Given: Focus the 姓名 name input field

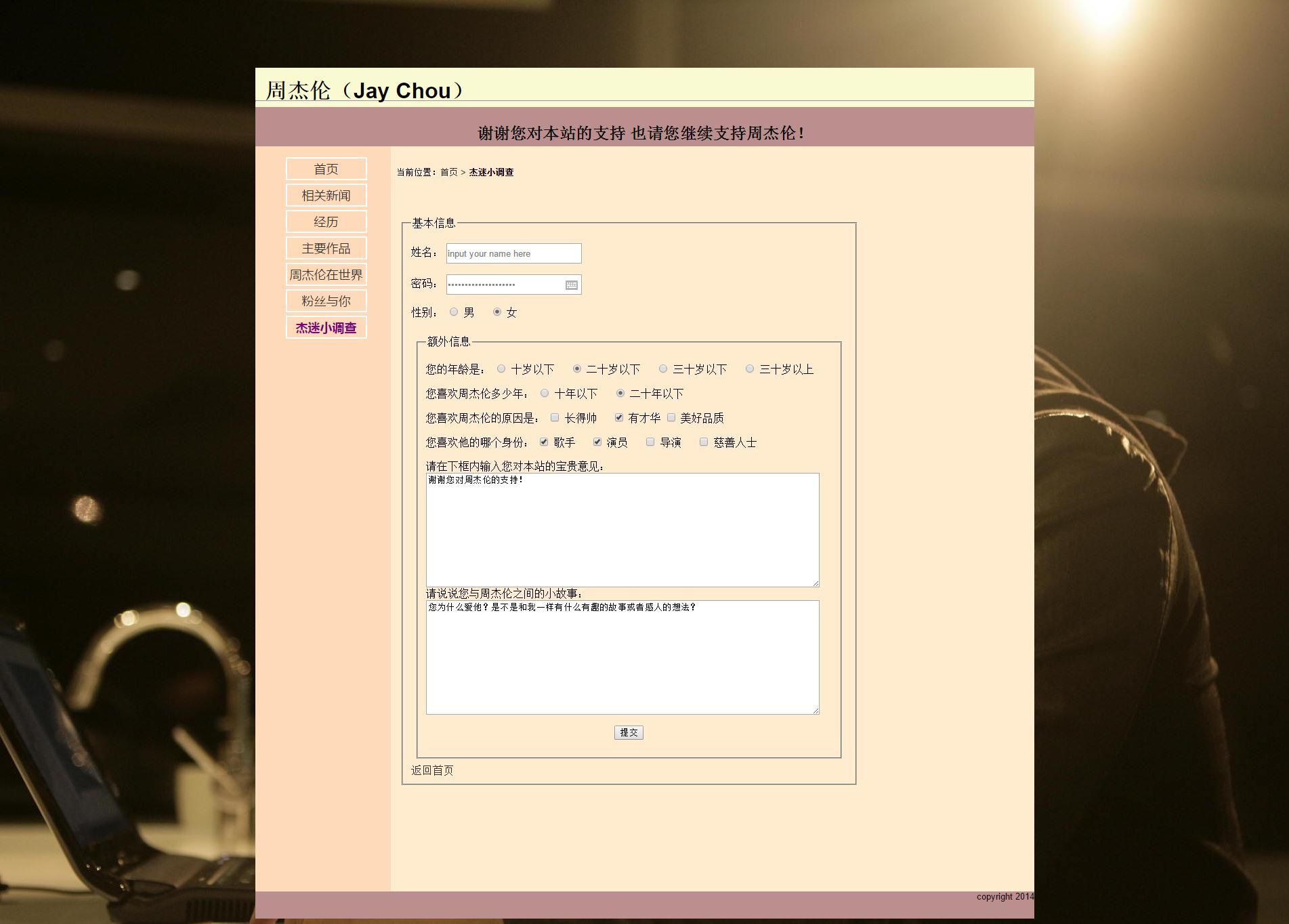Looking at the screenshot, I should [x=513, y=254].
